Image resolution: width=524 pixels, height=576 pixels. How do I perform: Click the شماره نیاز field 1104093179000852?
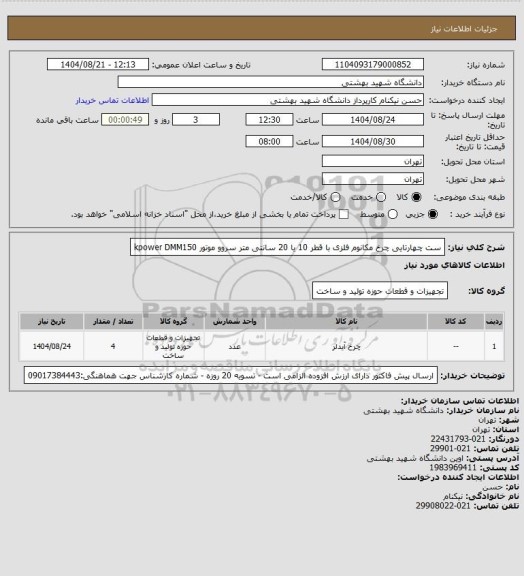point(373,64)
